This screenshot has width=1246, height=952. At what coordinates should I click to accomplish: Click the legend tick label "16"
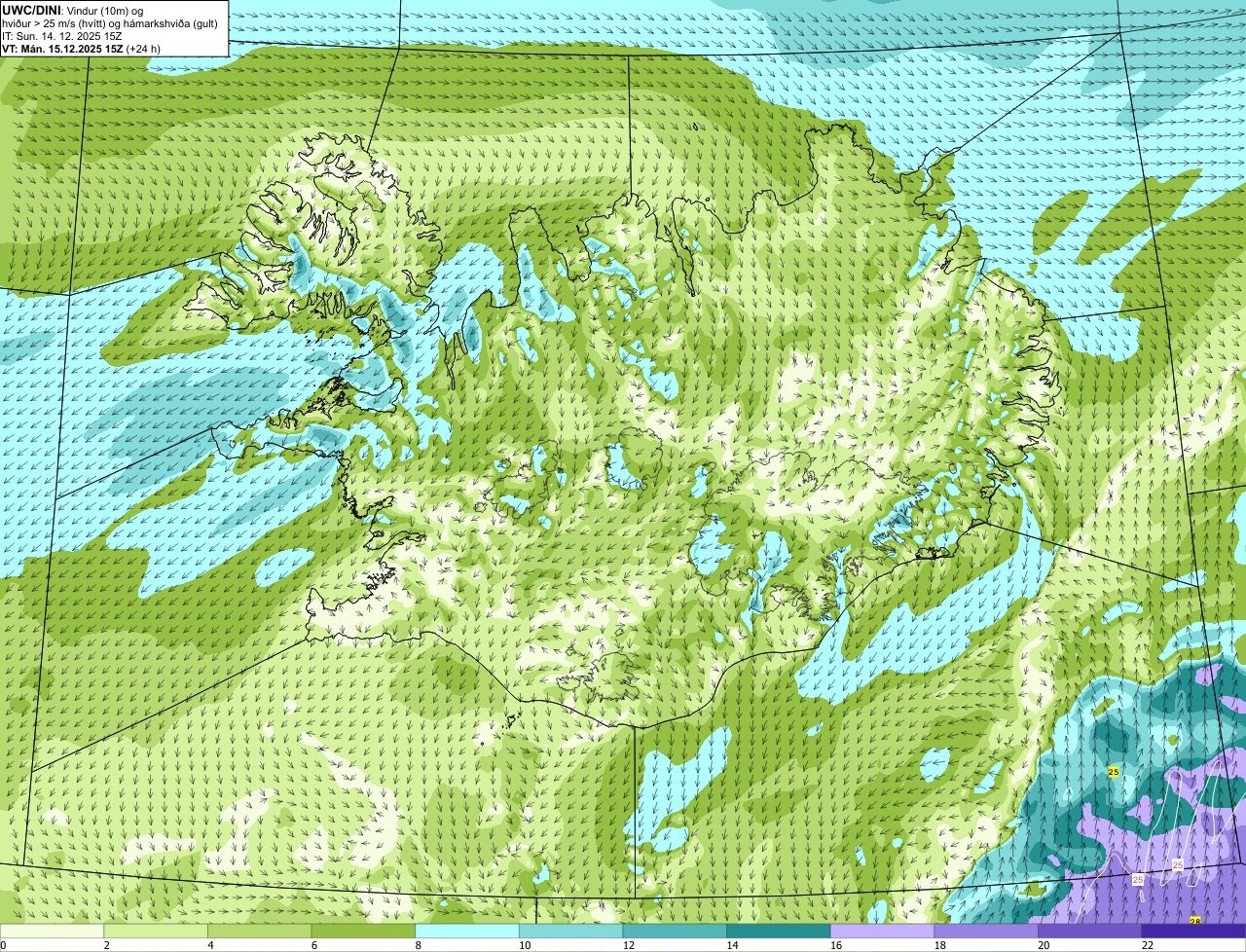(x=836, y=945)
